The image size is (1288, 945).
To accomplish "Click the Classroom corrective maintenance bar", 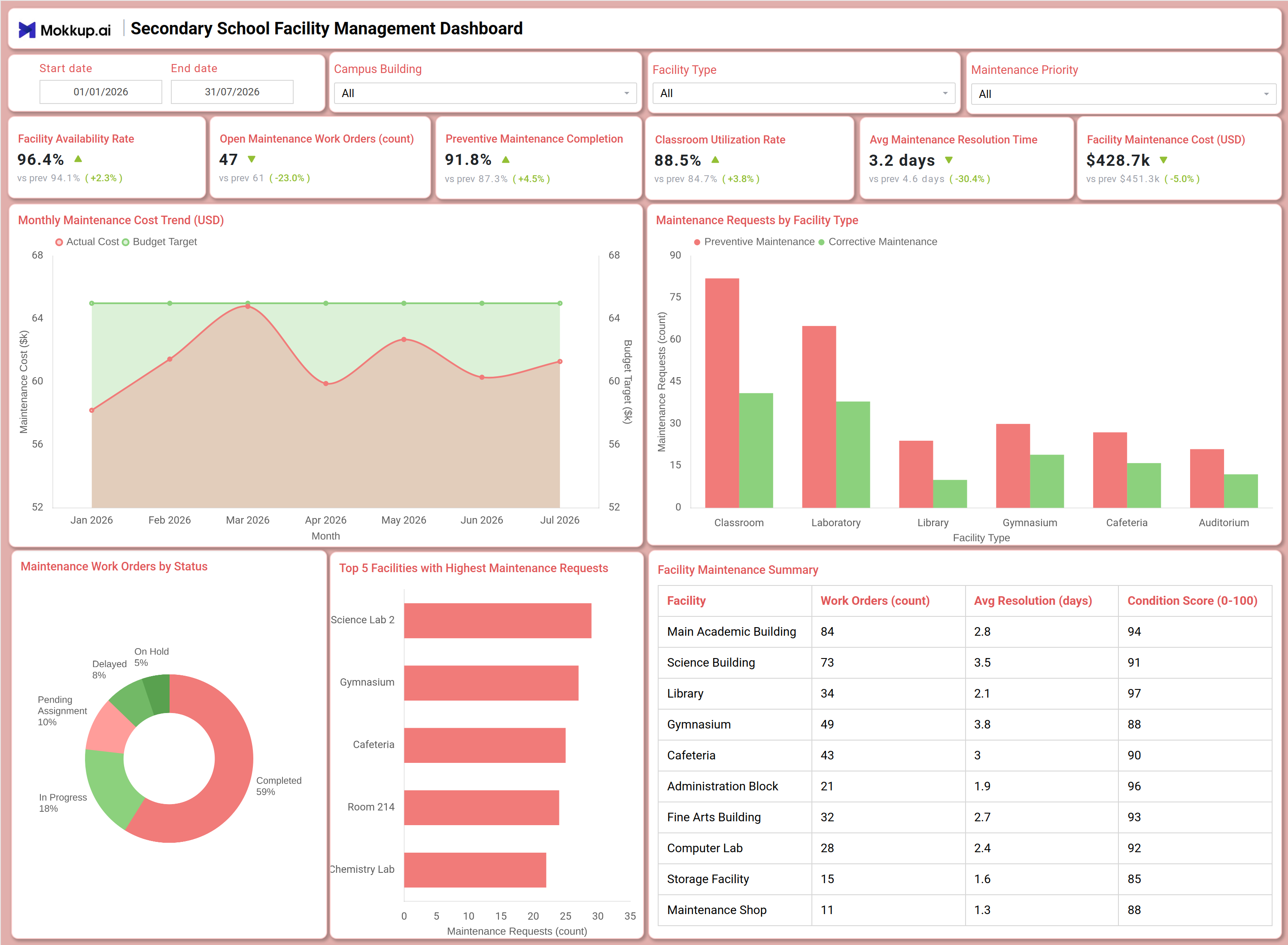I will (756, 450).
